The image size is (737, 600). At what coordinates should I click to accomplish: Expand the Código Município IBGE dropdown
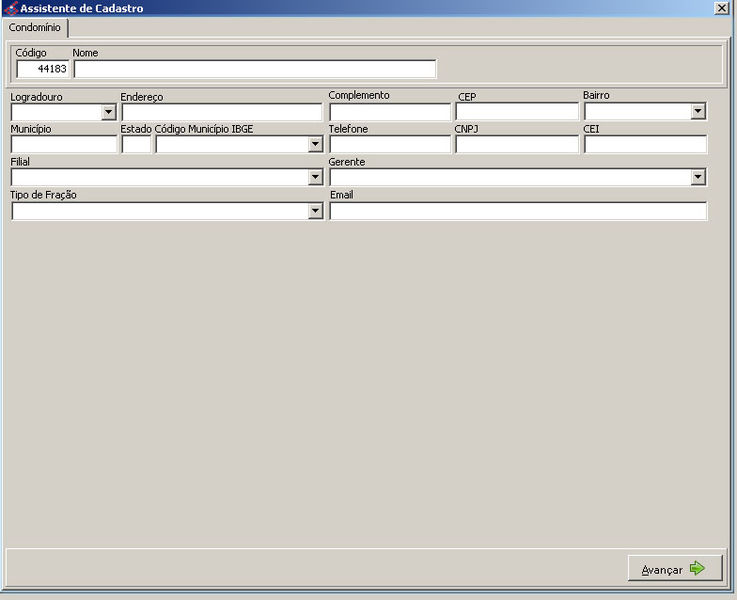[315, 145]
